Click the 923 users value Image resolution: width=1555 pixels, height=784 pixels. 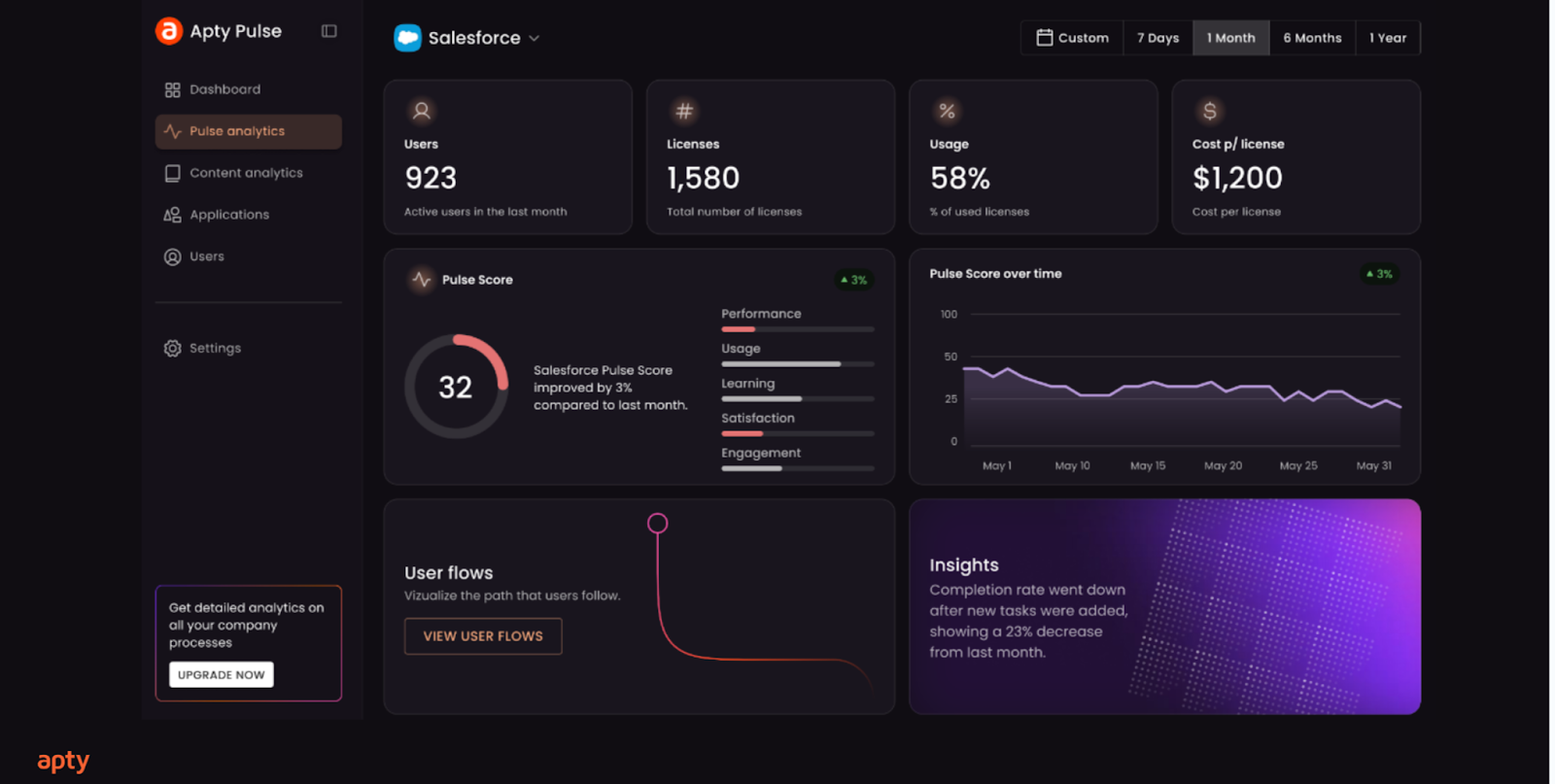pyautogui.click(x=431, y=178)
